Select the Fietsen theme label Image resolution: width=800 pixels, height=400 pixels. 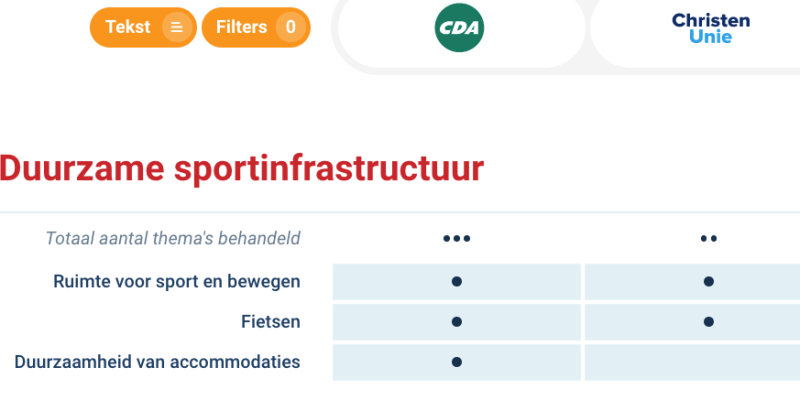tap(270, 322)
